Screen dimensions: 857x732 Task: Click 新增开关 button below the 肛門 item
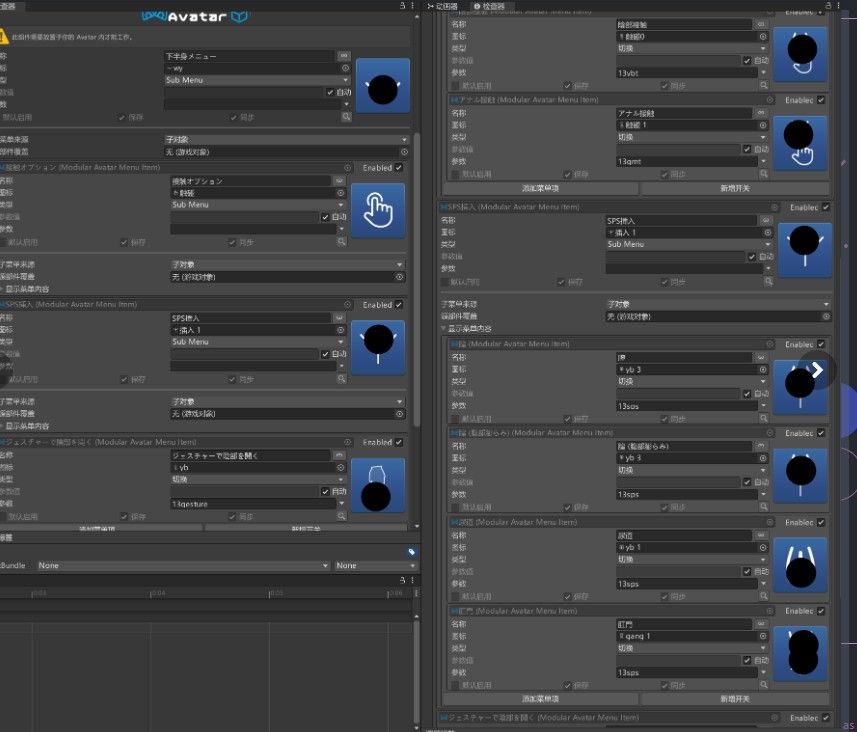[735, 699]
